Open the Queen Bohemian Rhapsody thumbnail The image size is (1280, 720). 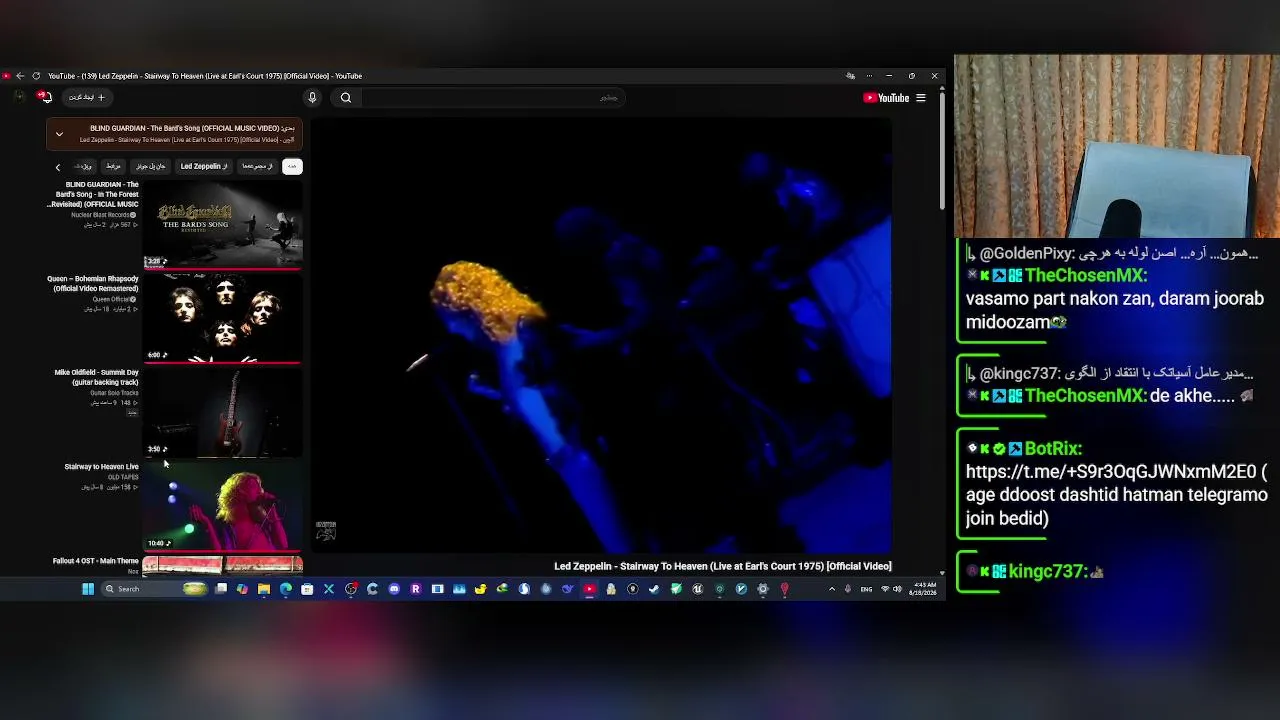[x=222, y=319]
